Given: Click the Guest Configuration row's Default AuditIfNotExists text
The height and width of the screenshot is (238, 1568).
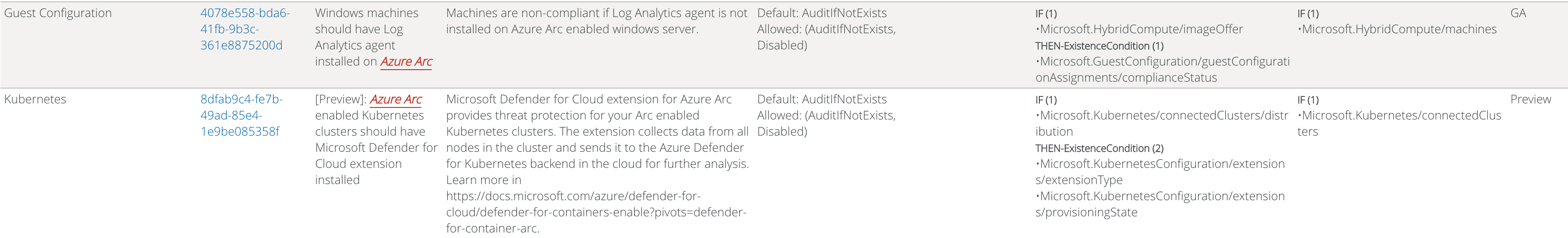Looking at the screenshot, I should click(x=822, y=13).
